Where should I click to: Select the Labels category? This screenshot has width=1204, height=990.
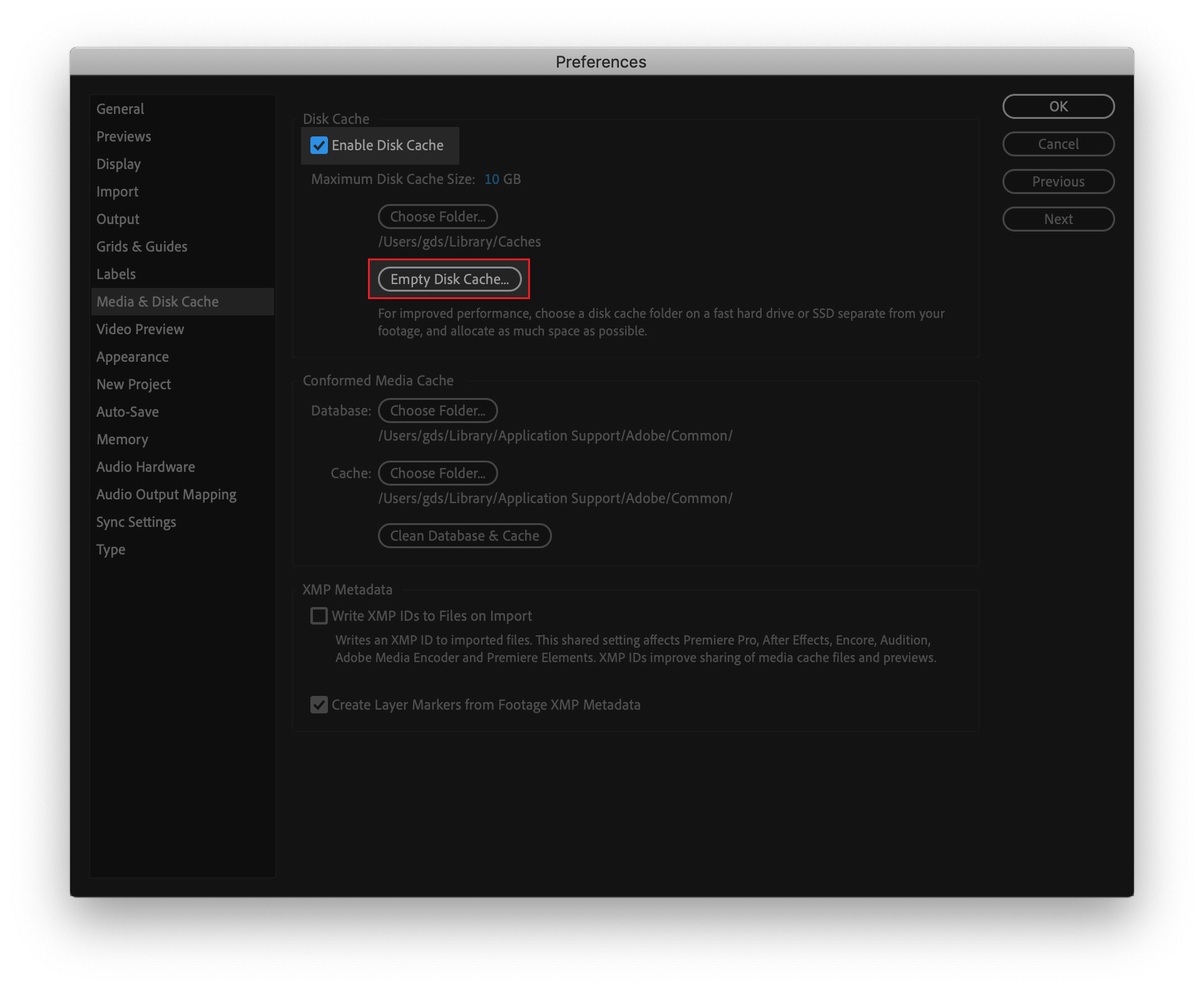(x=182, y=274)
